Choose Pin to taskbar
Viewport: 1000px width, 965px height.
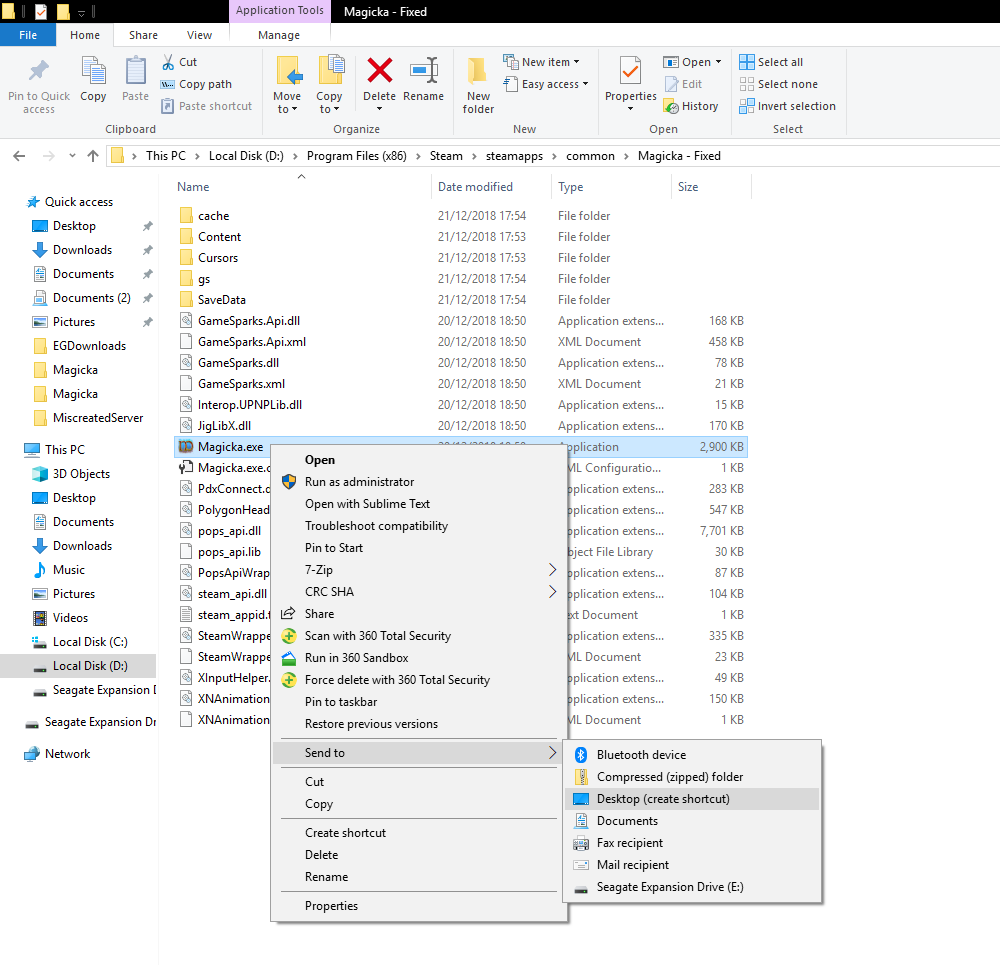pyautogui.click(x=341, y=702)
